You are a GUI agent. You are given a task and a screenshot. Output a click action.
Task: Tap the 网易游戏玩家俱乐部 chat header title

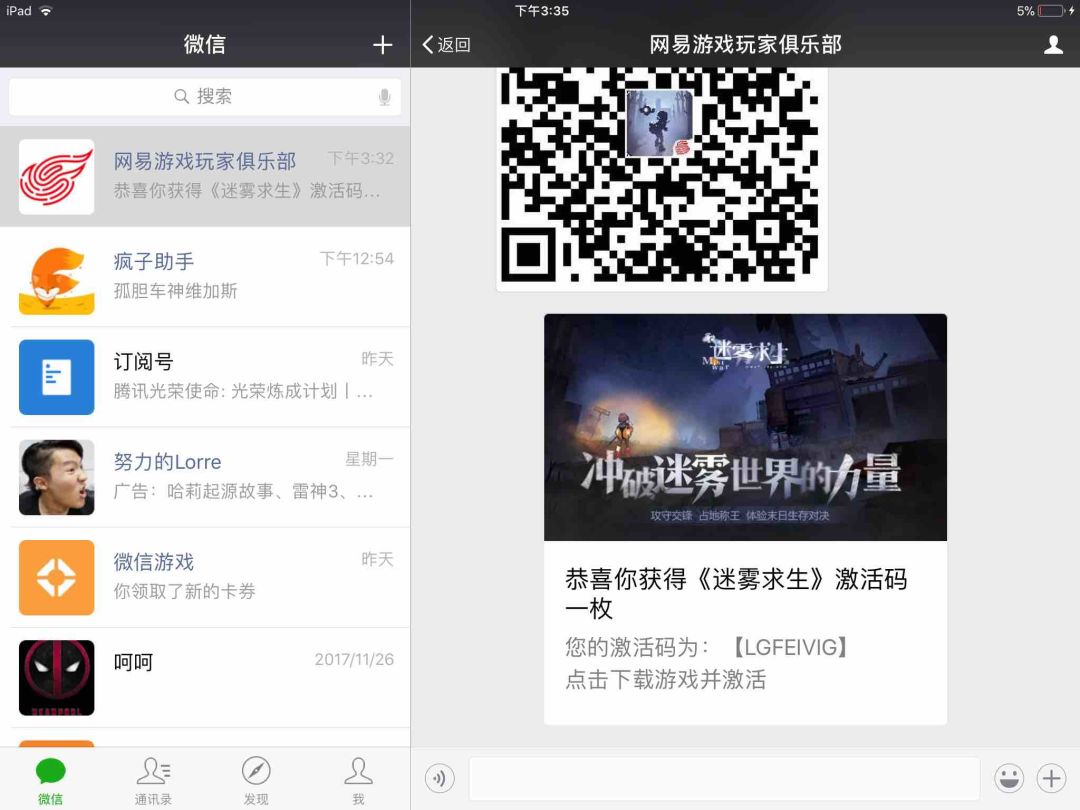point(745,45)
